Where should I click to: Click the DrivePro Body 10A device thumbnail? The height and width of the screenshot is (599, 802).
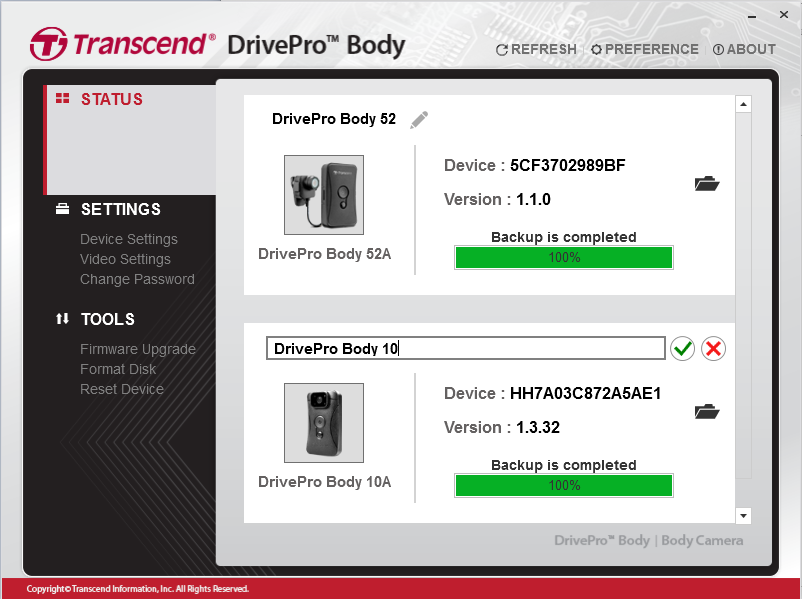point(324,423)
